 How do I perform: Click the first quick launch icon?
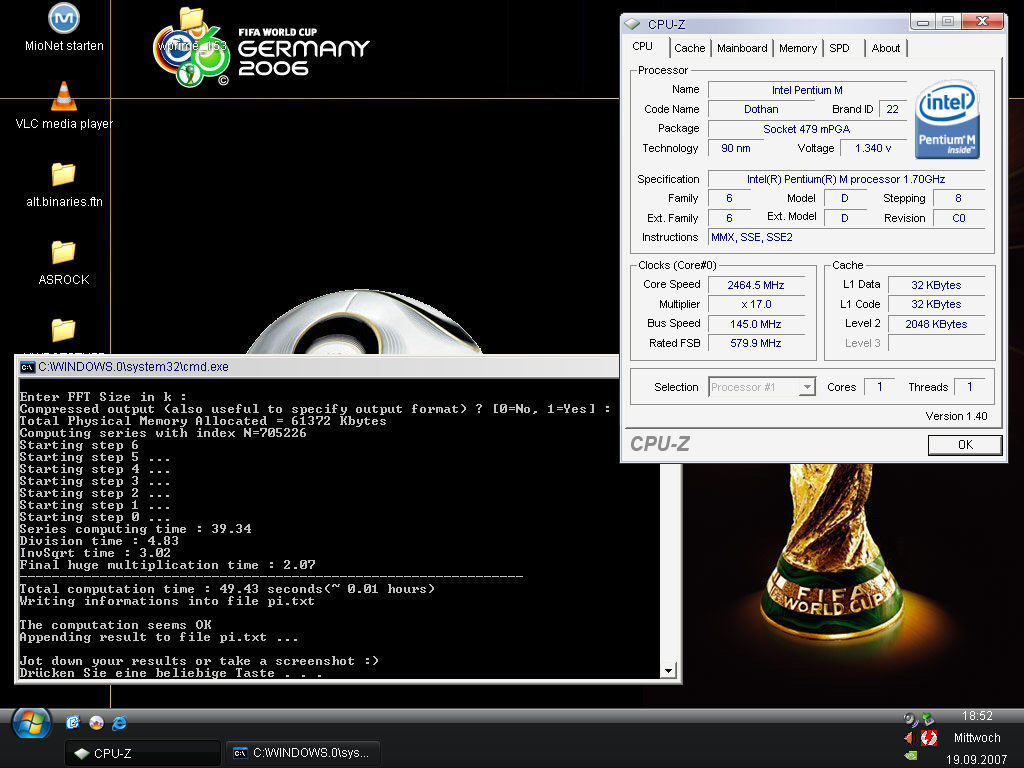[x=72, y=722]
